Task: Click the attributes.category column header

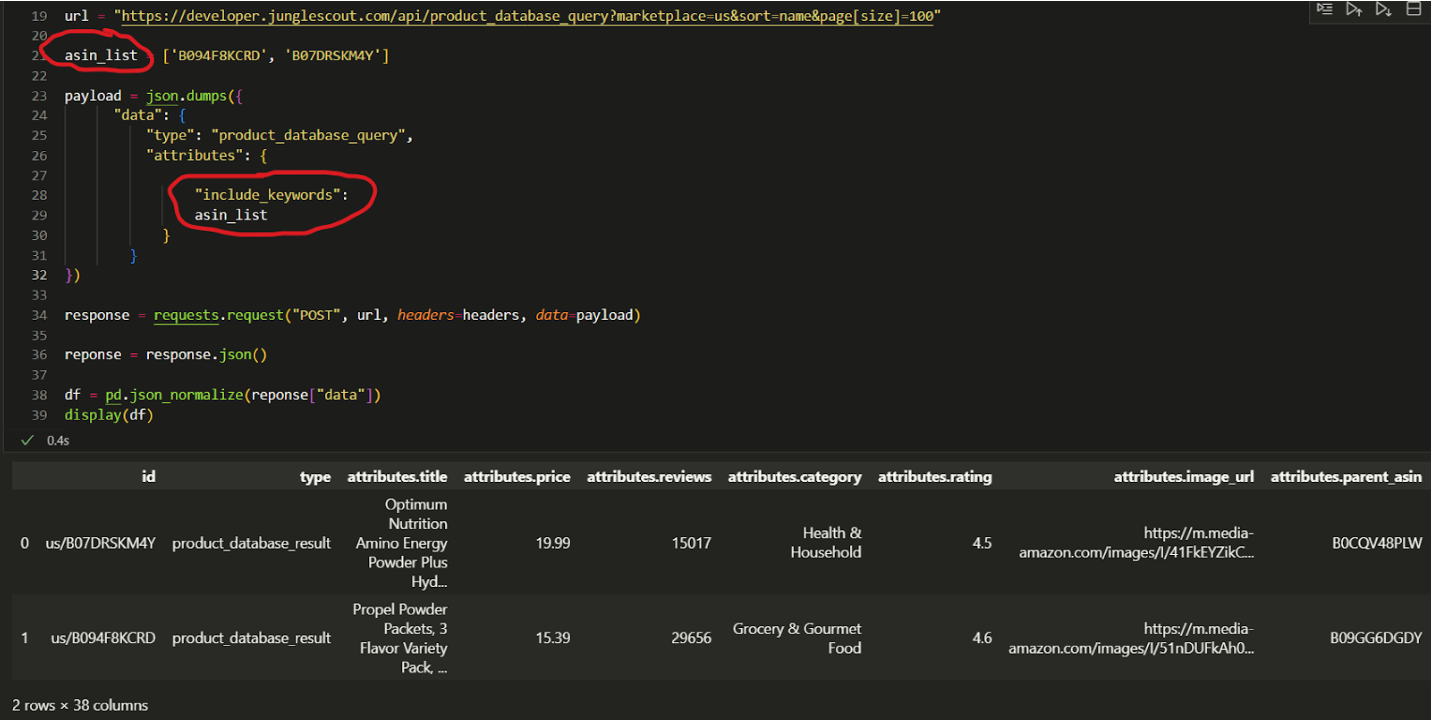Action: 795,477
